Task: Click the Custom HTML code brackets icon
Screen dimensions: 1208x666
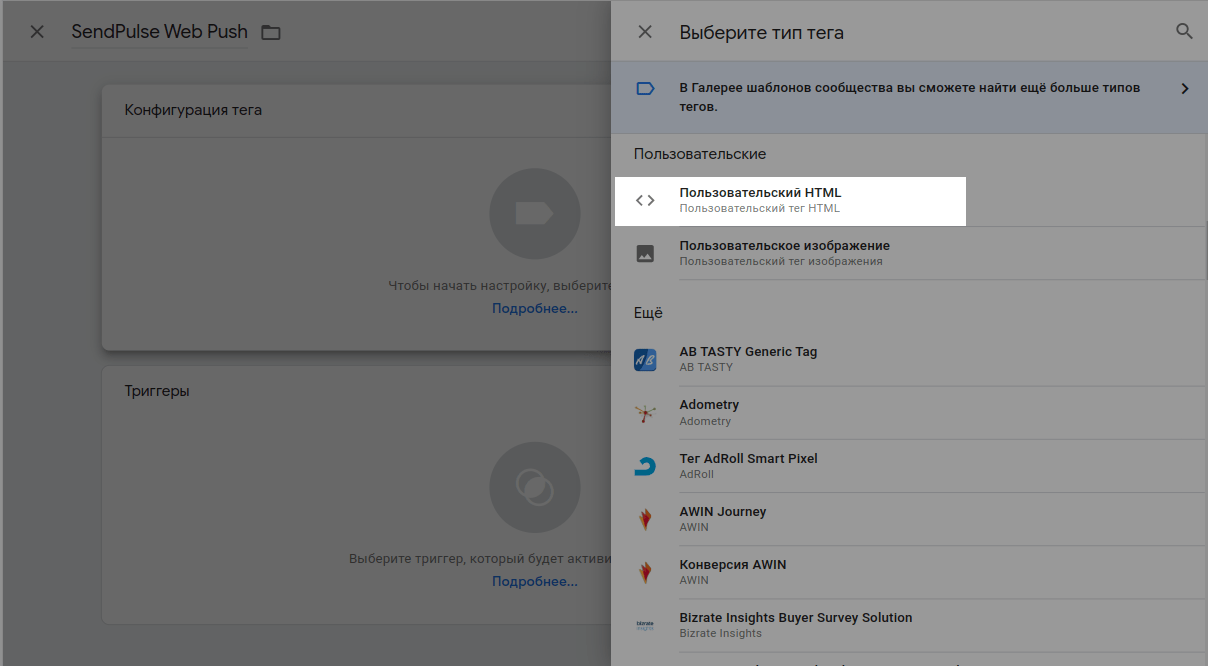Action: 645,201
